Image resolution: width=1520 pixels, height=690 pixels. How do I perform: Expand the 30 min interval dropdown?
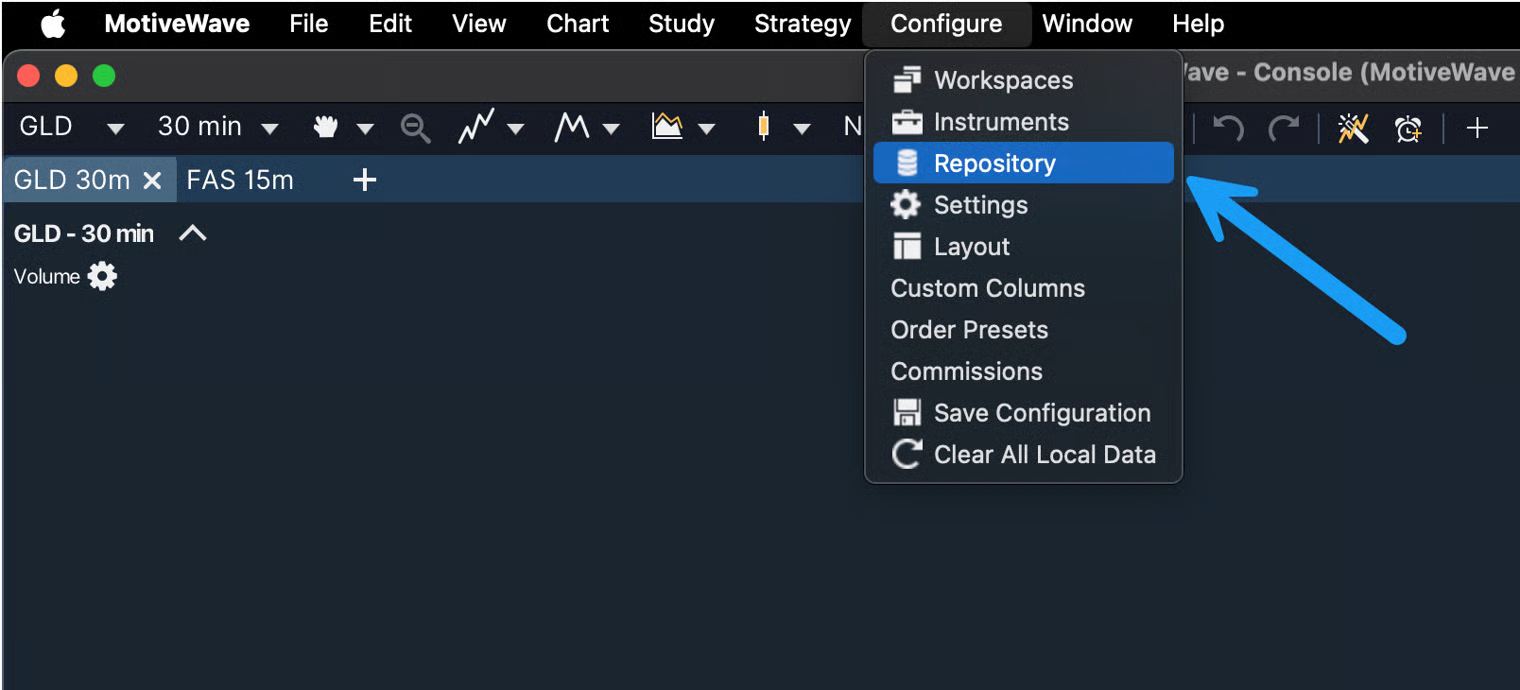tap(270, 128)
